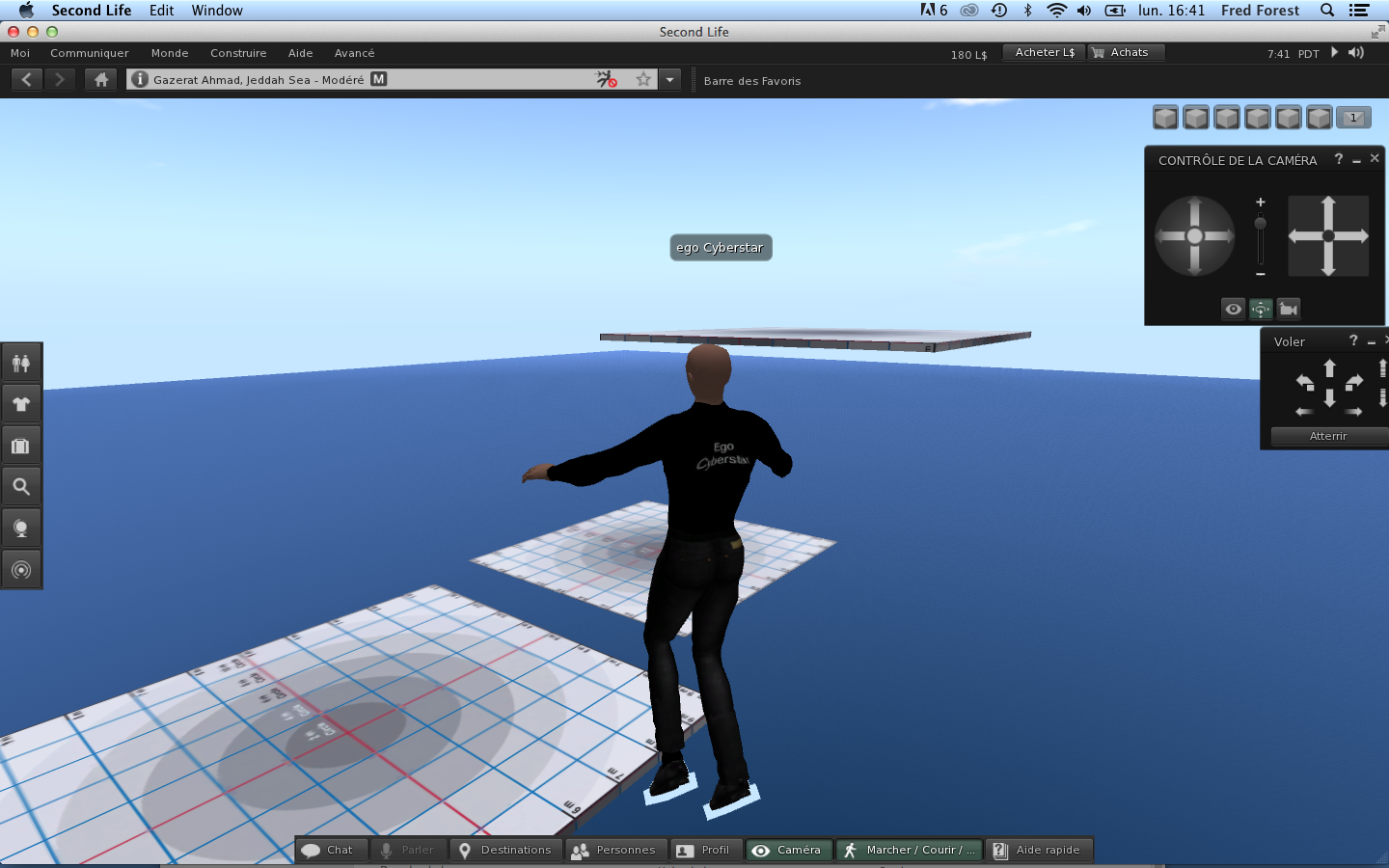Strafe right with Voler straight right arrow
Screen dimensions: 1389x868
click(x=1353, y=412)
